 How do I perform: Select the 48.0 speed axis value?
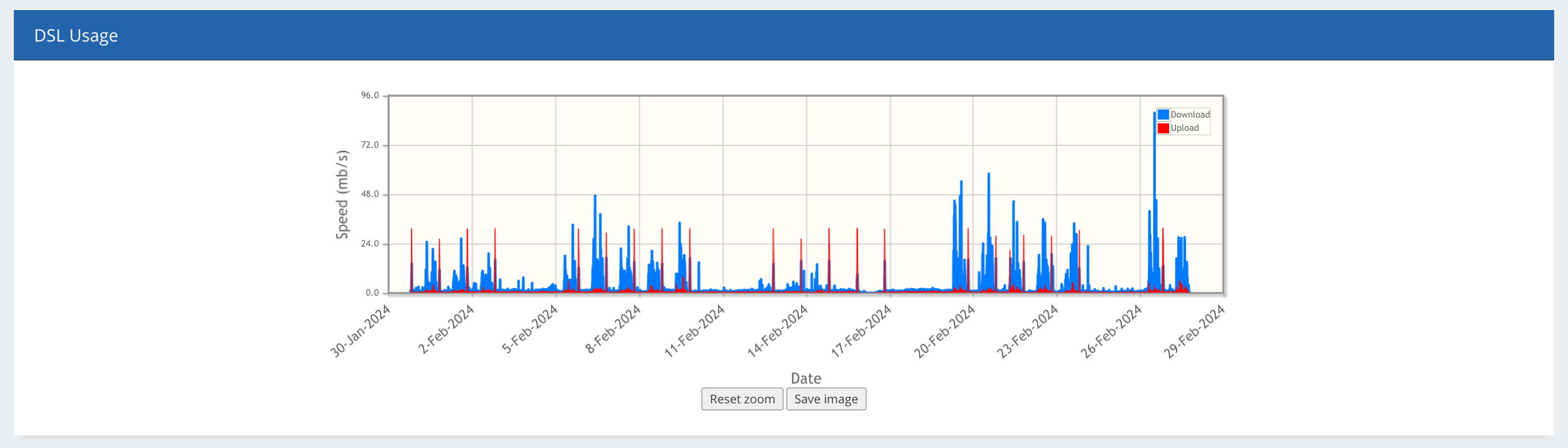(370, 194)
